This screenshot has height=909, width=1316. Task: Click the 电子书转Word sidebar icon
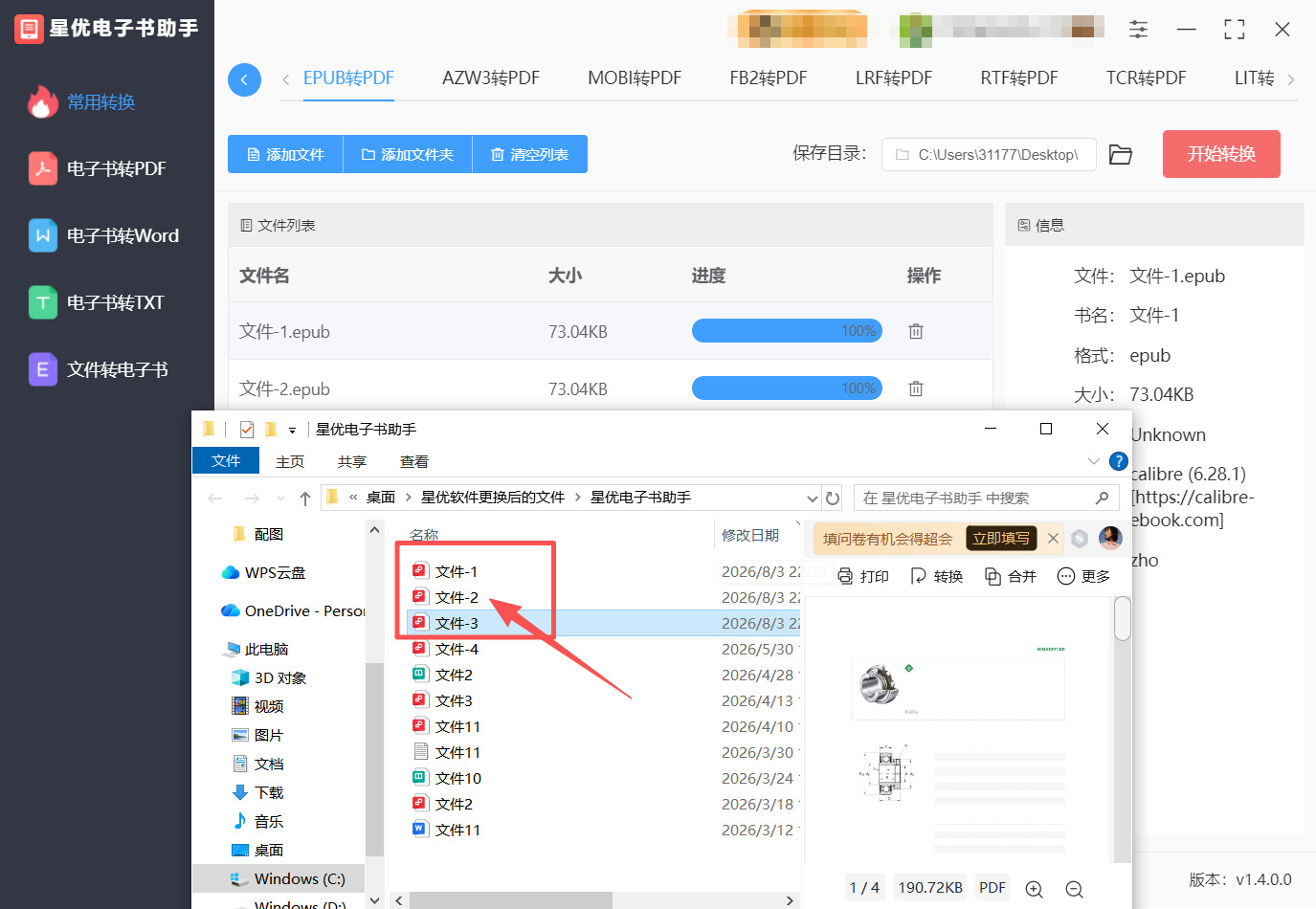tap(42, 235)
